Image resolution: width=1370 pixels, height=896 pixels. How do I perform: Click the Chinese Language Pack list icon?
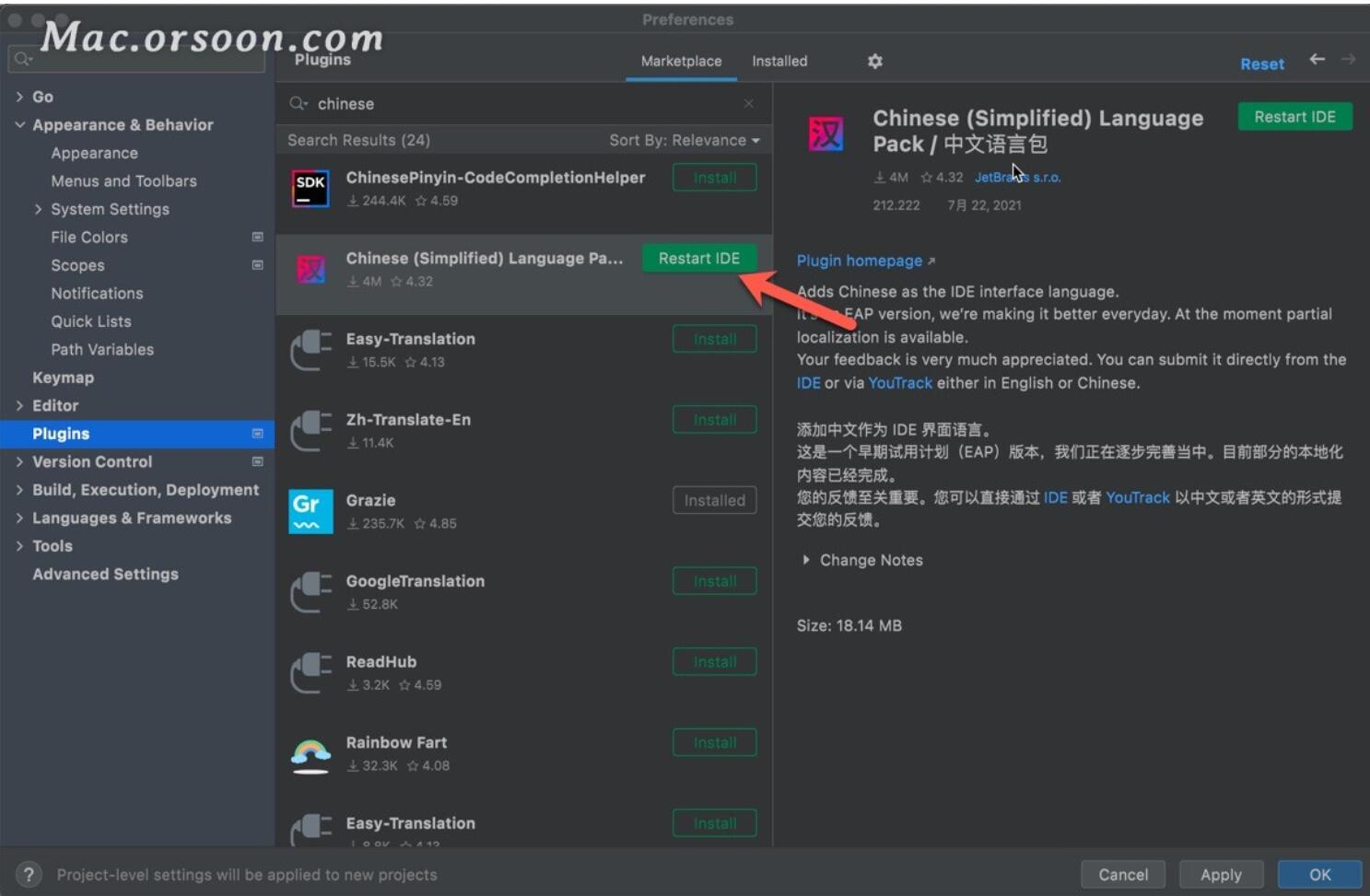pos(310,270)
